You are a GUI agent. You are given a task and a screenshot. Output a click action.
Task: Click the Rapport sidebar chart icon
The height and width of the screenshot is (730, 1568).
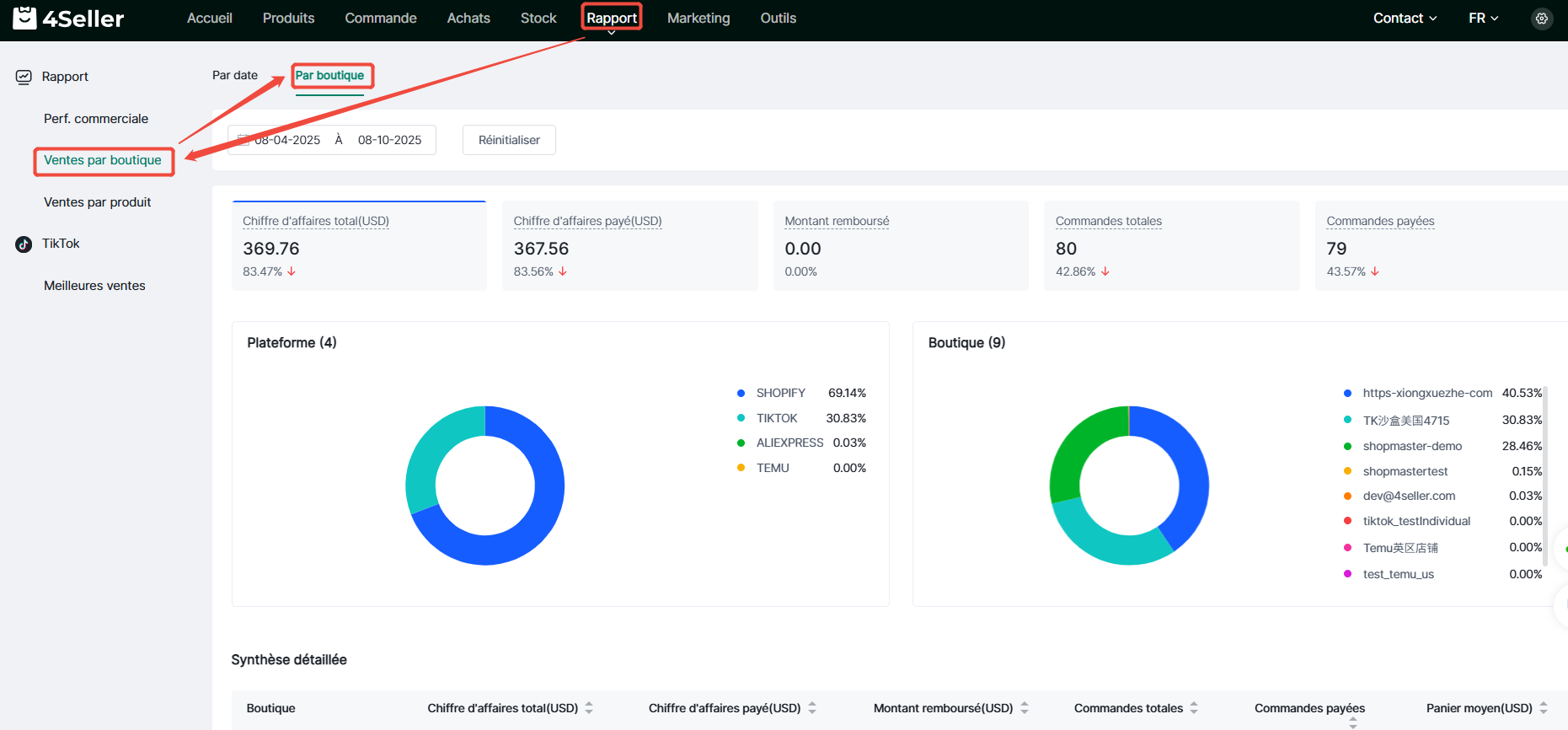click(24, 77)
